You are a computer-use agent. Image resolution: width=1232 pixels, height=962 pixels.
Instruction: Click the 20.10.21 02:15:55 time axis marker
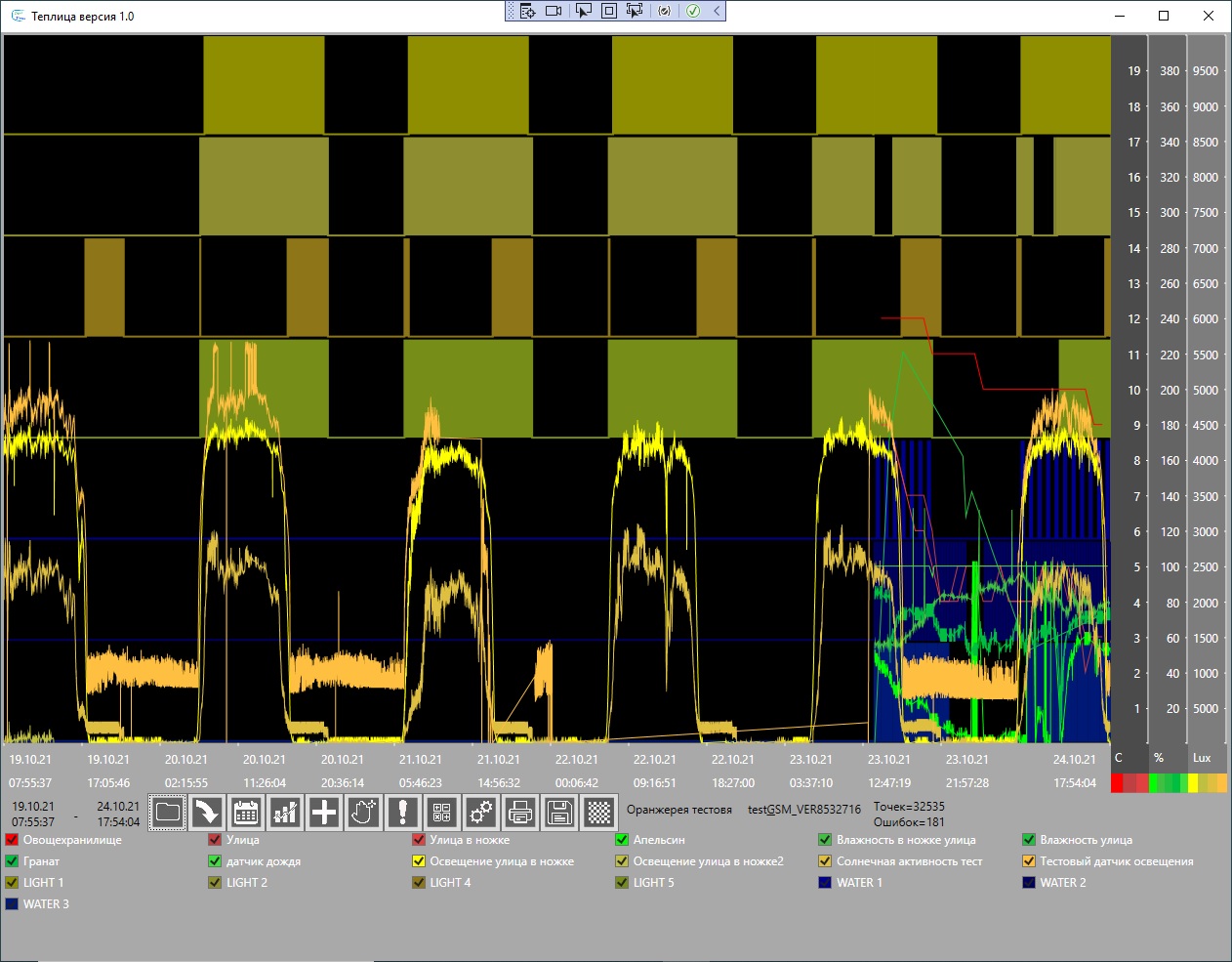click(x=186, y=772)
